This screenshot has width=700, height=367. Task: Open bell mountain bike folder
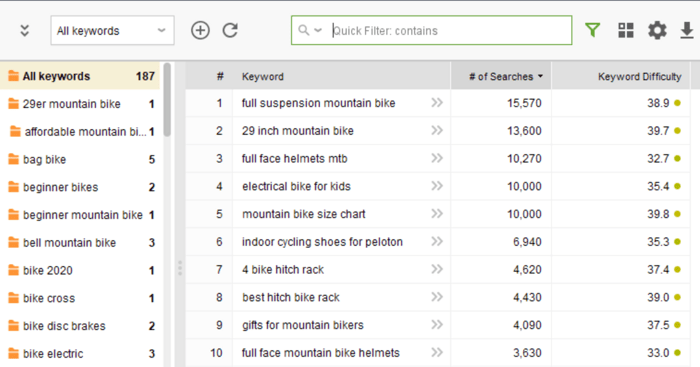point(80,243)
